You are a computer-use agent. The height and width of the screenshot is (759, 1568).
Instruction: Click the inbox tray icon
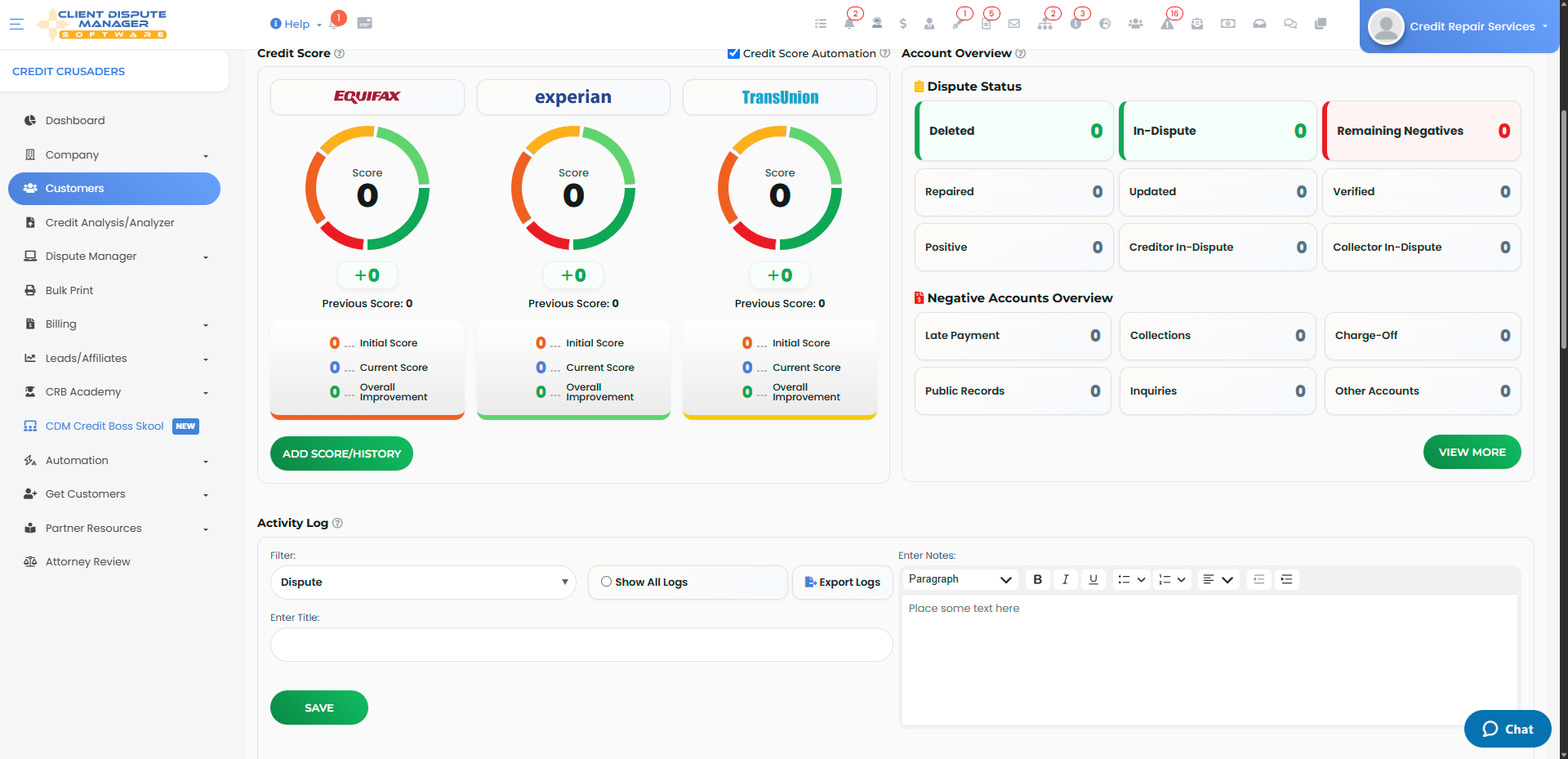click(1259, 24)
